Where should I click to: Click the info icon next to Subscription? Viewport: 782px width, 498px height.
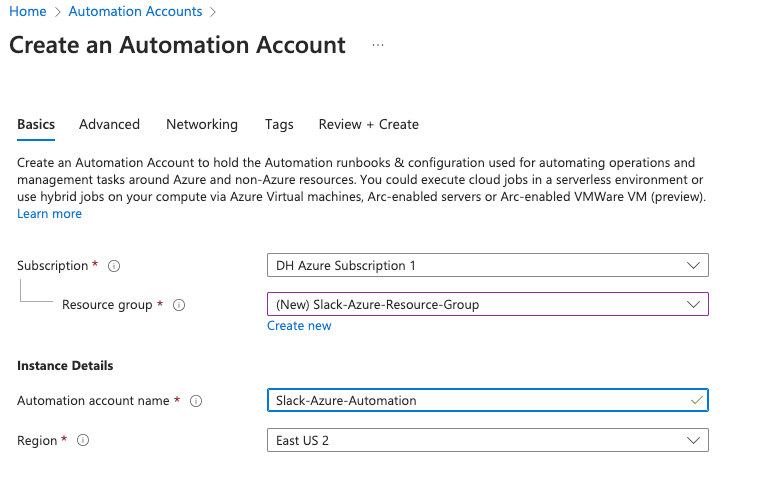tap(114, 266)
